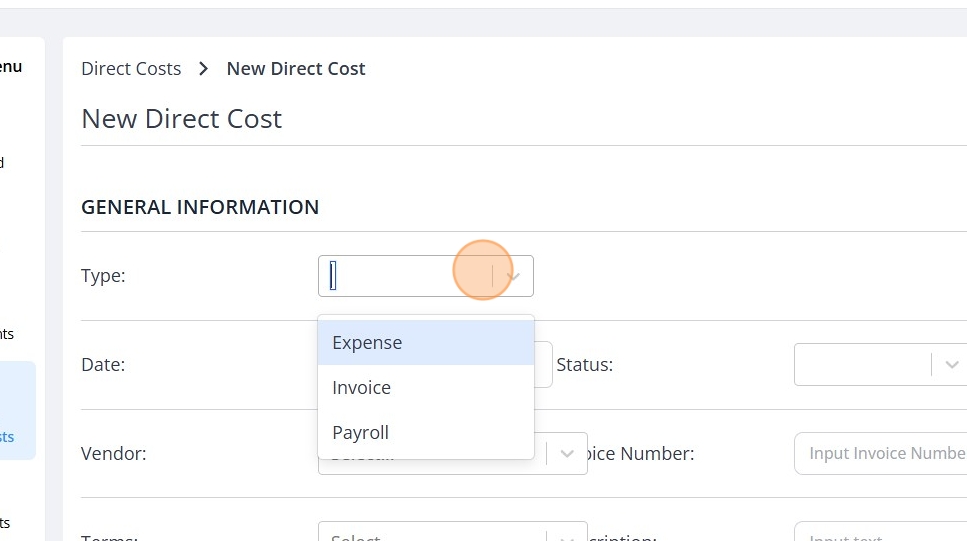967x541 pixels.
Task: Click the New Direct Cost page heading
Action: click(x=182, y=119)
